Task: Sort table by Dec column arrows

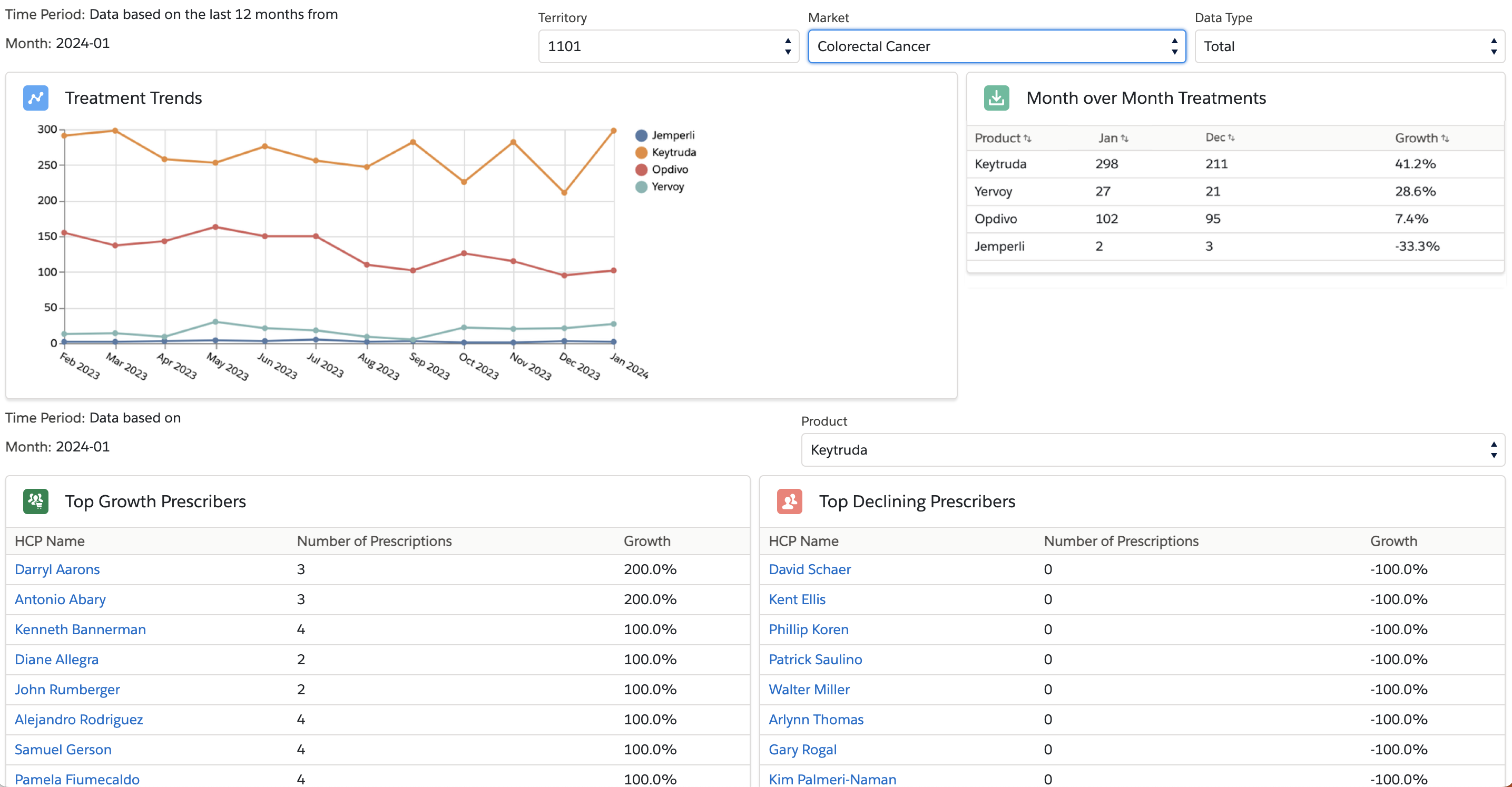Action: pos(1231,138)
